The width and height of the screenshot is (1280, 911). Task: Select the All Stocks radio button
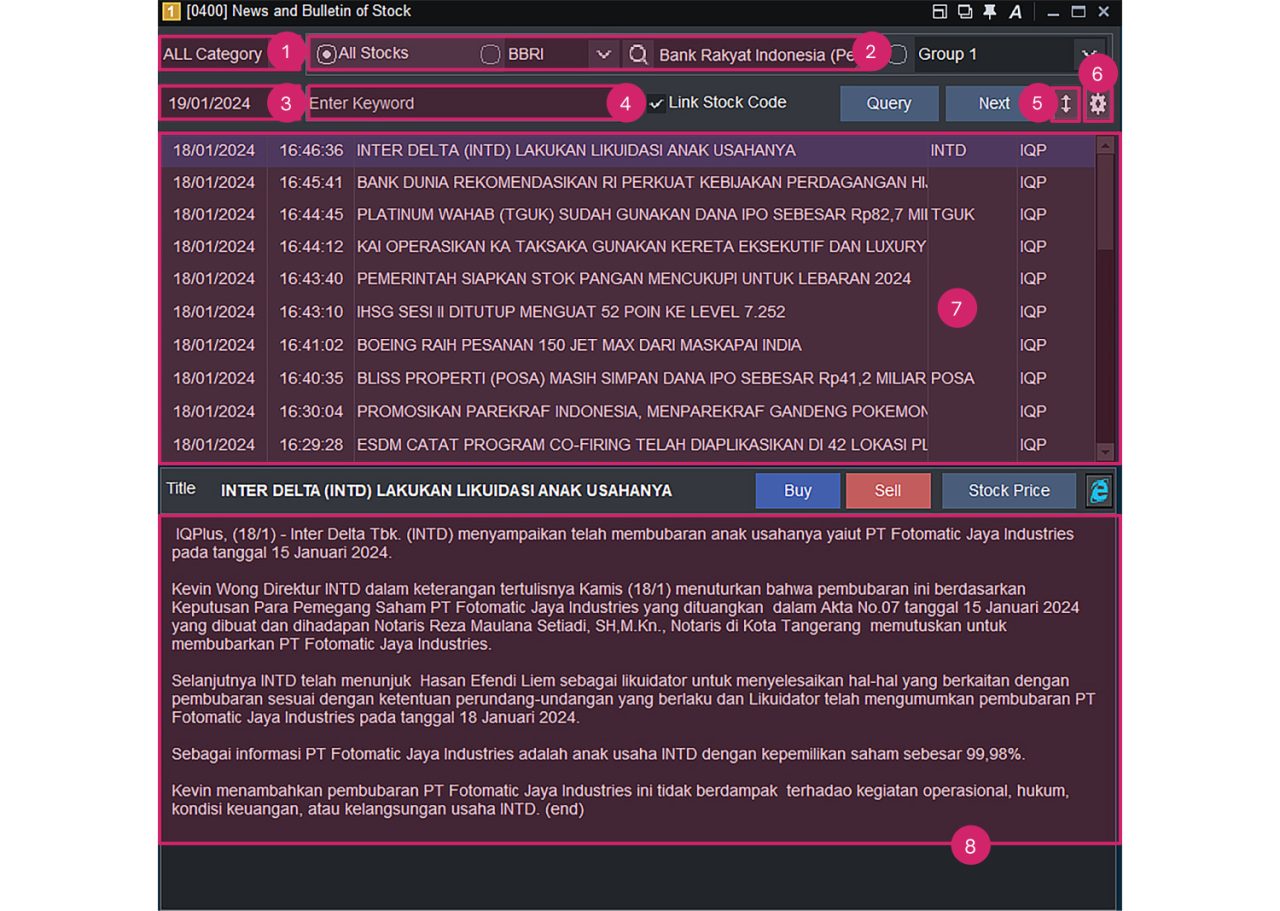pyautogui.click(x=325, y=55)
